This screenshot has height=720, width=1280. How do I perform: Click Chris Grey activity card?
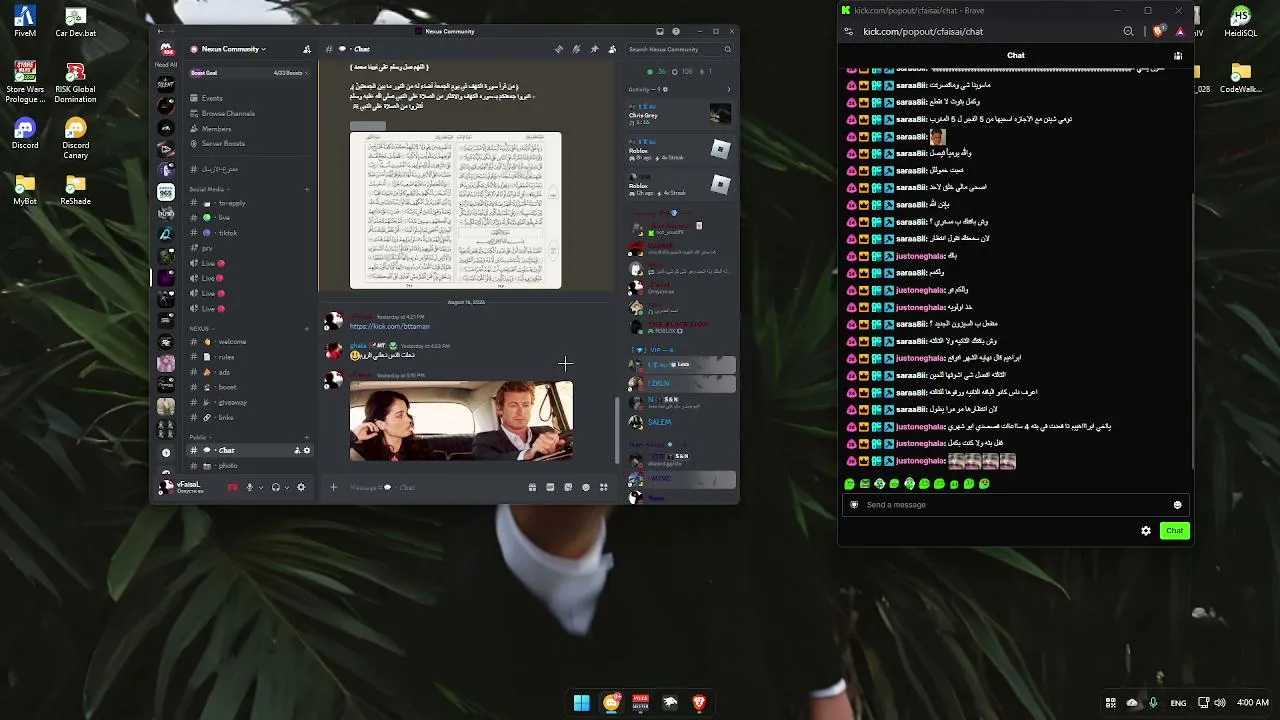pyautogui.click(x=680, y=114)
